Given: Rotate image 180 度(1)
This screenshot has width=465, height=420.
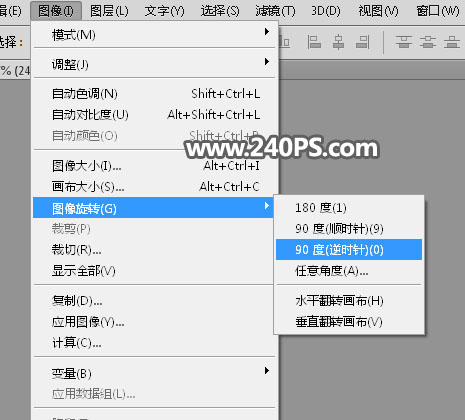Looking at the screenshot, I should pos(349,208).
